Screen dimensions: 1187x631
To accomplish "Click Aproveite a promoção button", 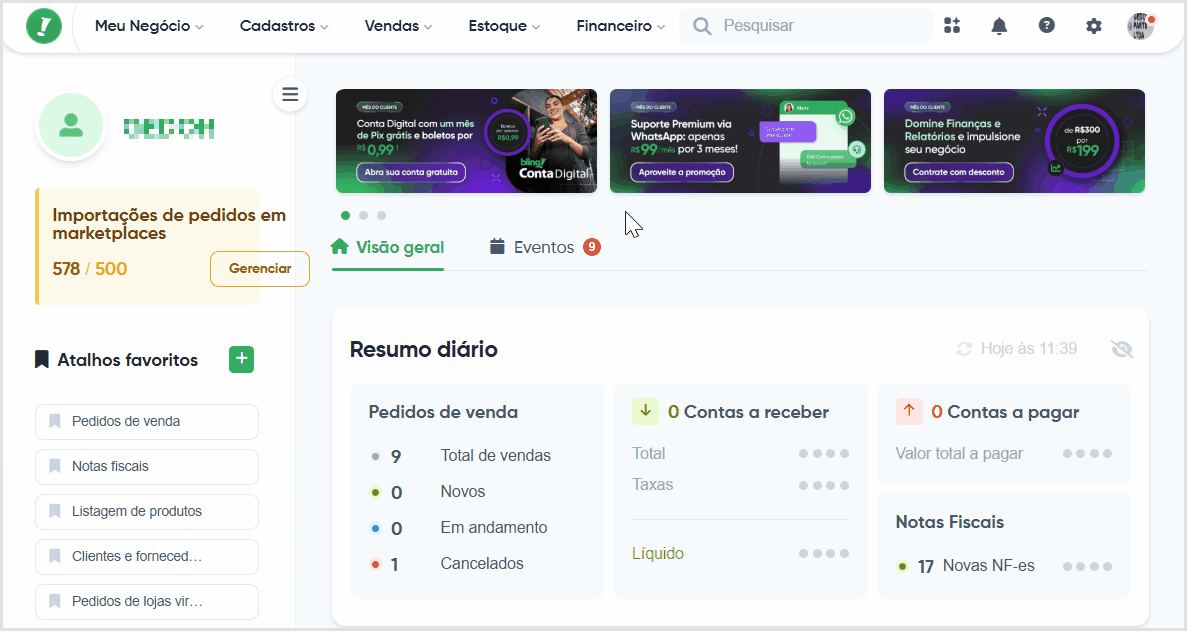I will tap(682, 173).
